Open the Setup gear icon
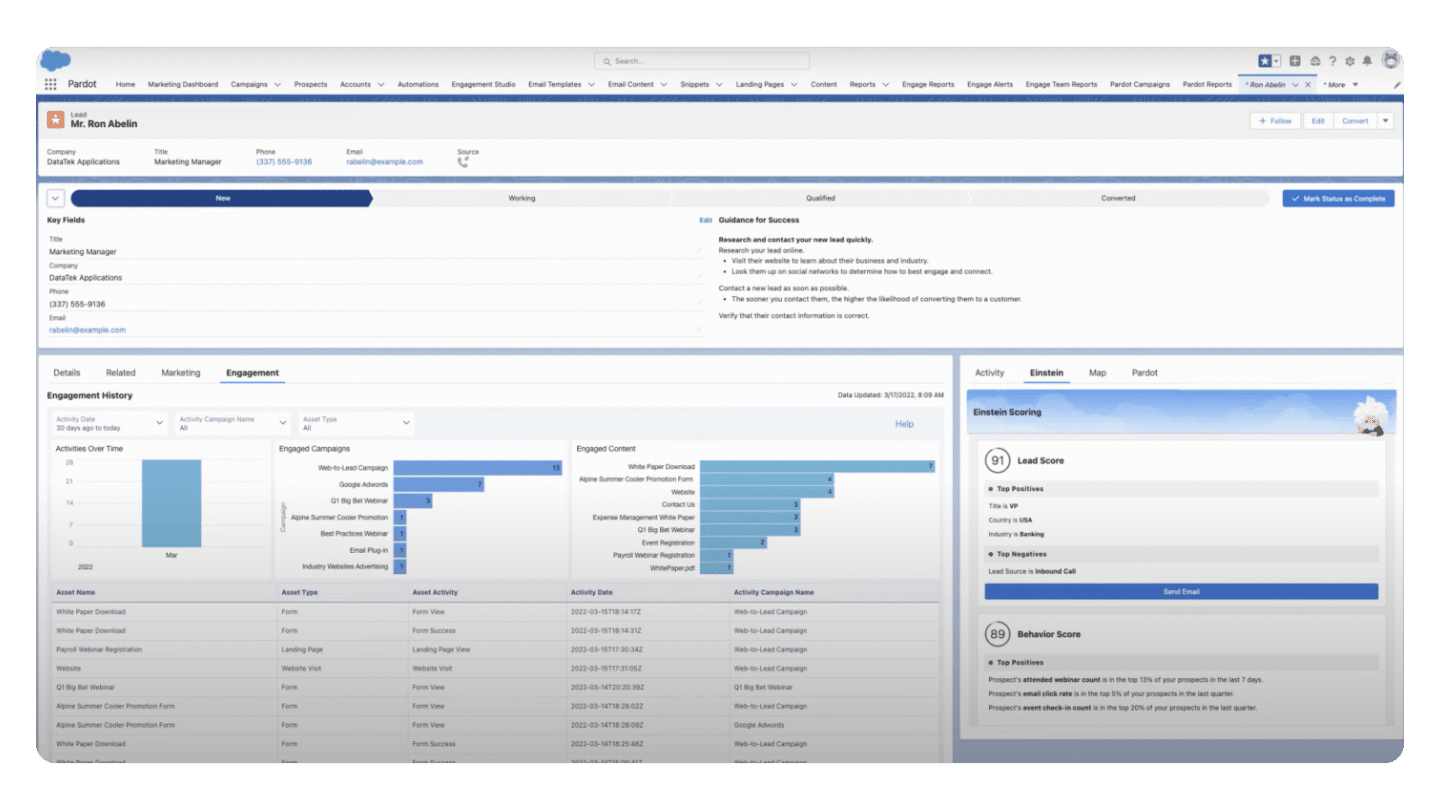The width and height of the screenshot is (1440, 810). (x=1350, y=61)
